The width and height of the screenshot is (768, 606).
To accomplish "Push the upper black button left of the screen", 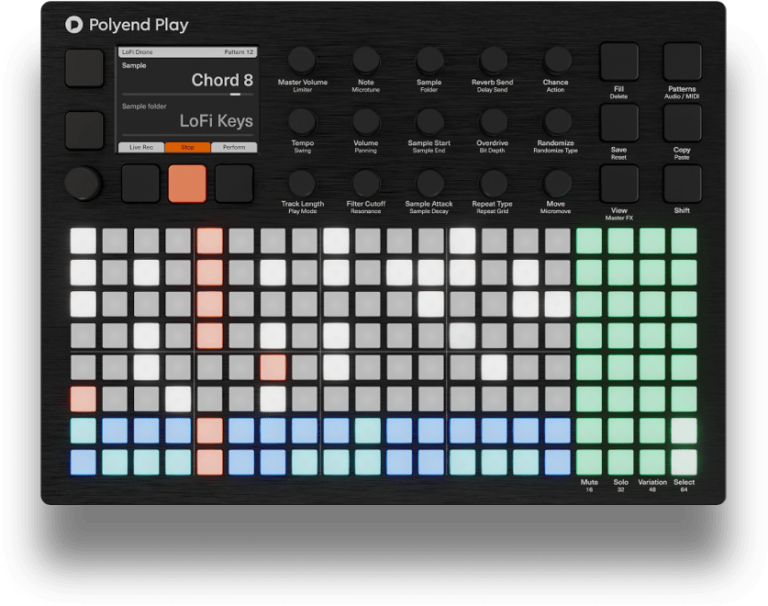I will 84,68.
